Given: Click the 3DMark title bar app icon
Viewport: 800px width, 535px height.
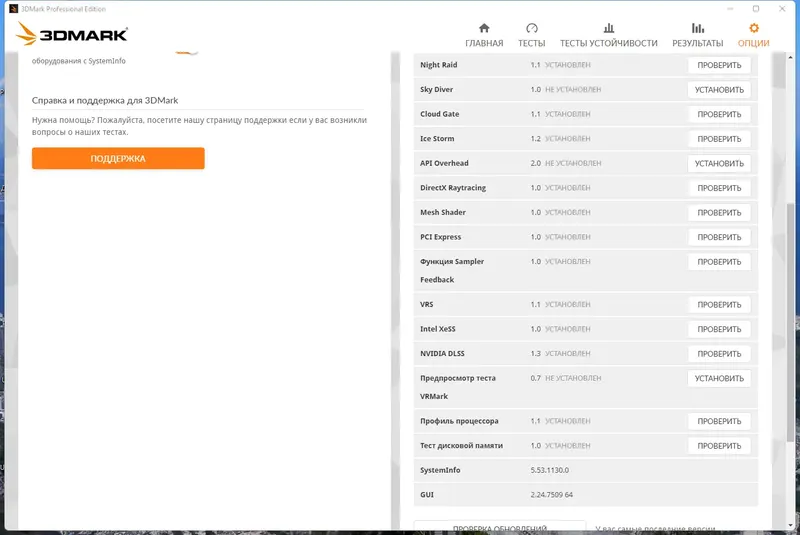Looking at the screenshot, I should tap(14, 9).
